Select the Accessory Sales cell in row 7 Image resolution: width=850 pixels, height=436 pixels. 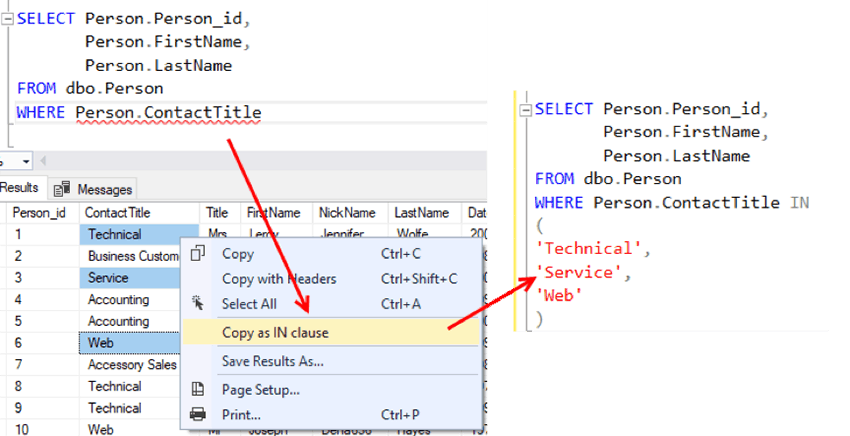132,365
